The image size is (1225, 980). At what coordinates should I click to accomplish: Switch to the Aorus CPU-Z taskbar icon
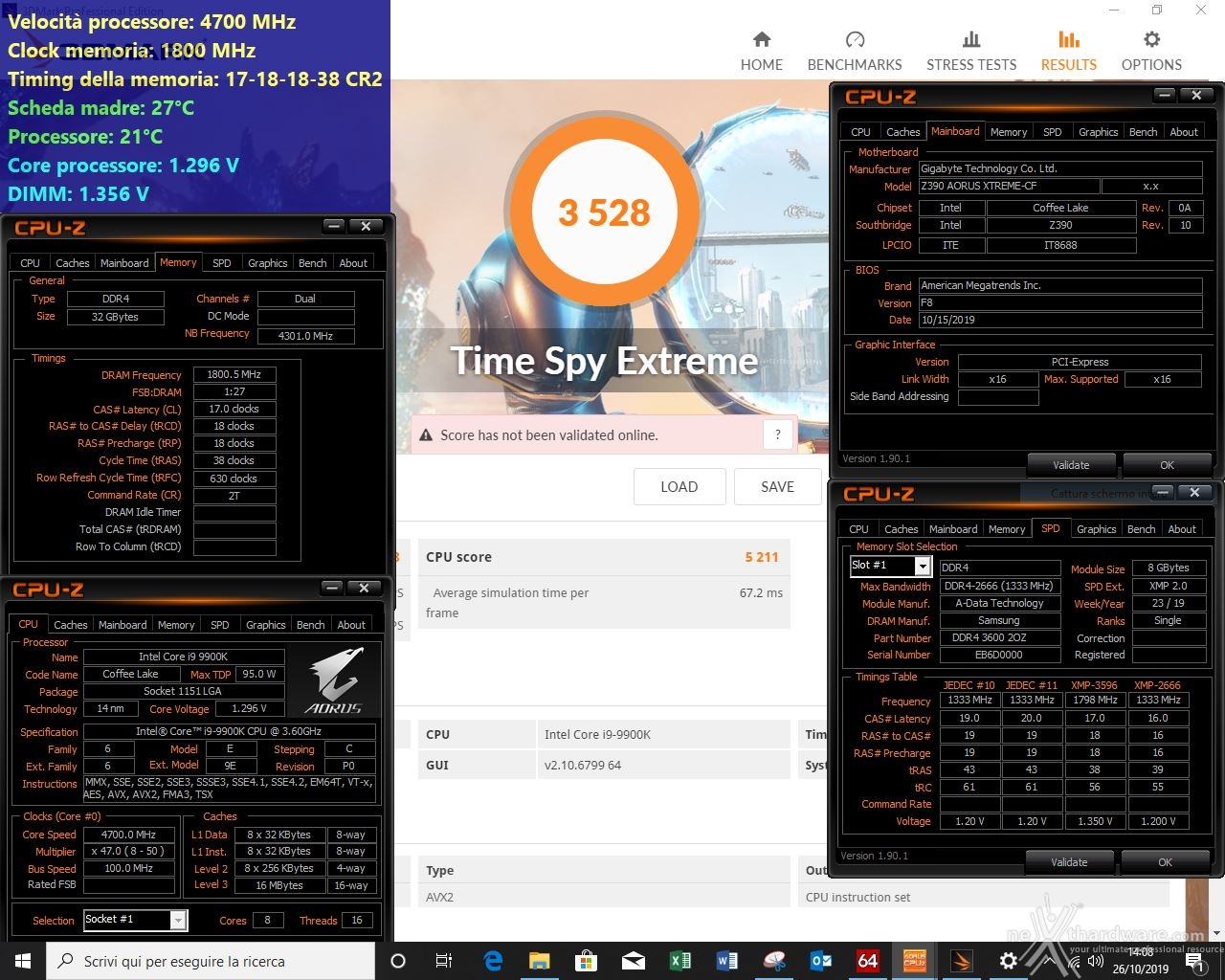(915, 961)
